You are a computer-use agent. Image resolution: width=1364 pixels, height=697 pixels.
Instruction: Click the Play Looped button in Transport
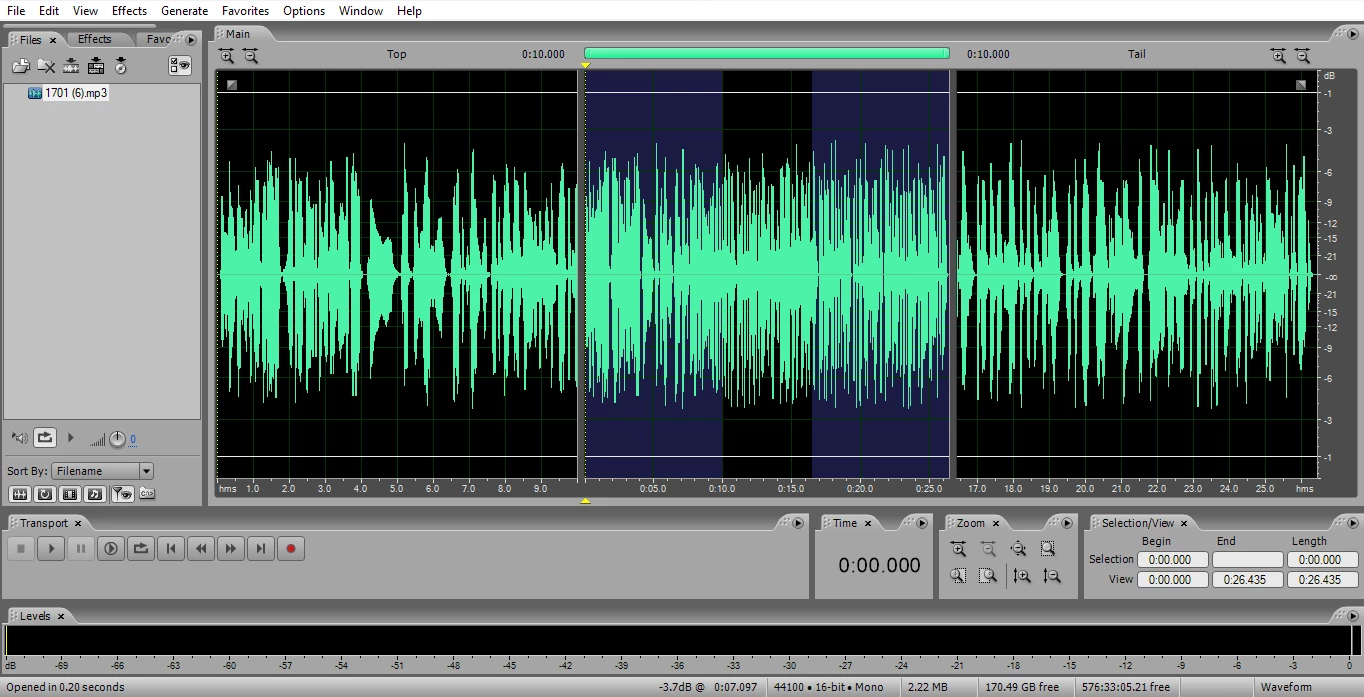pos(141,548)
